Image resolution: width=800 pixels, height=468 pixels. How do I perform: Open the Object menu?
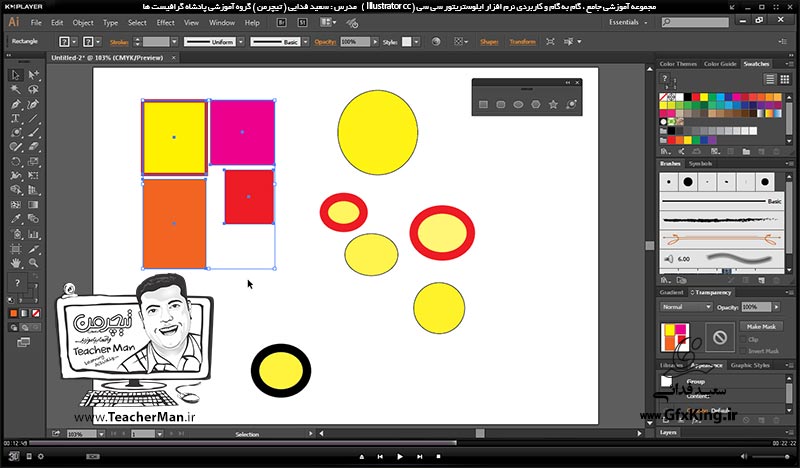tap(83, 22)
